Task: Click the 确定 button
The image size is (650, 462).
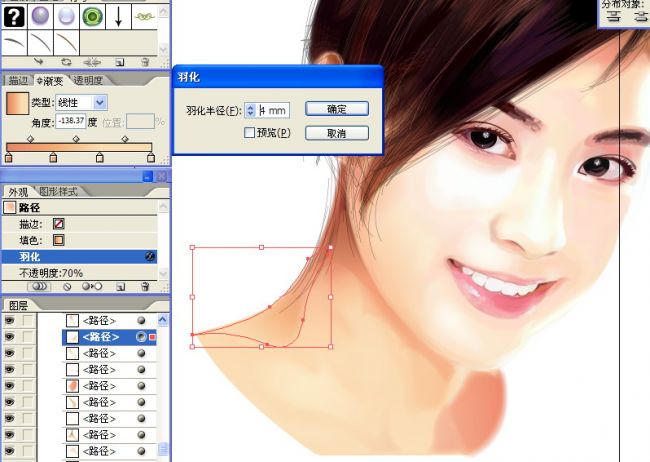Action: coord(336,108)
